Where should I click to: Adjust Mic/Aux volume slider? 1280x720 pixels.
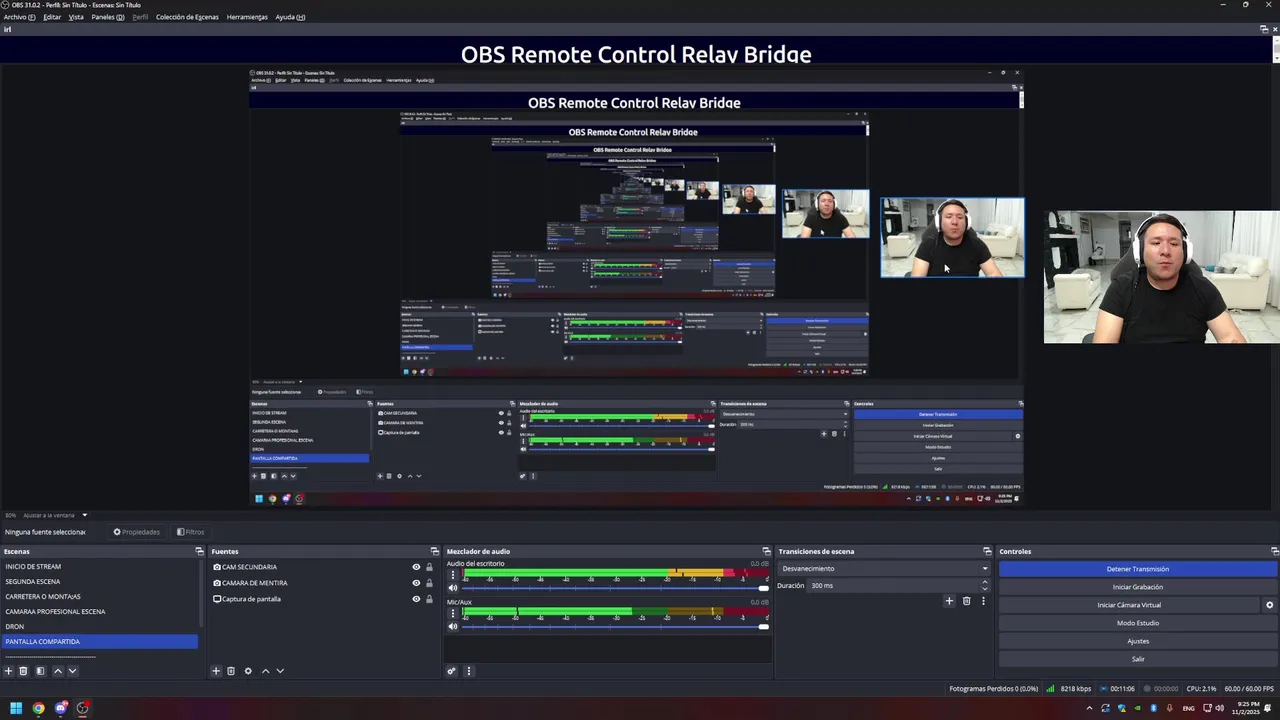coord(615,626)
